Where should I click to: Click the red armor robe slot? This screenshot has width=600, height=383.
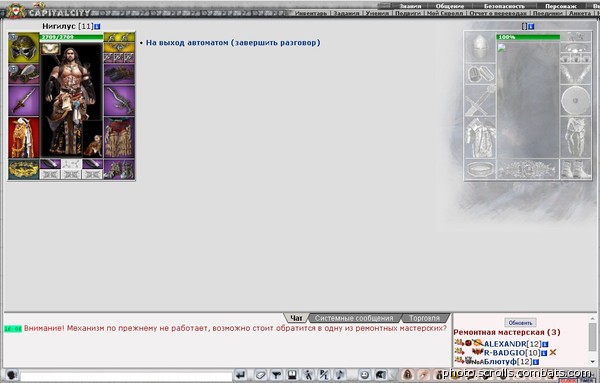24,137
